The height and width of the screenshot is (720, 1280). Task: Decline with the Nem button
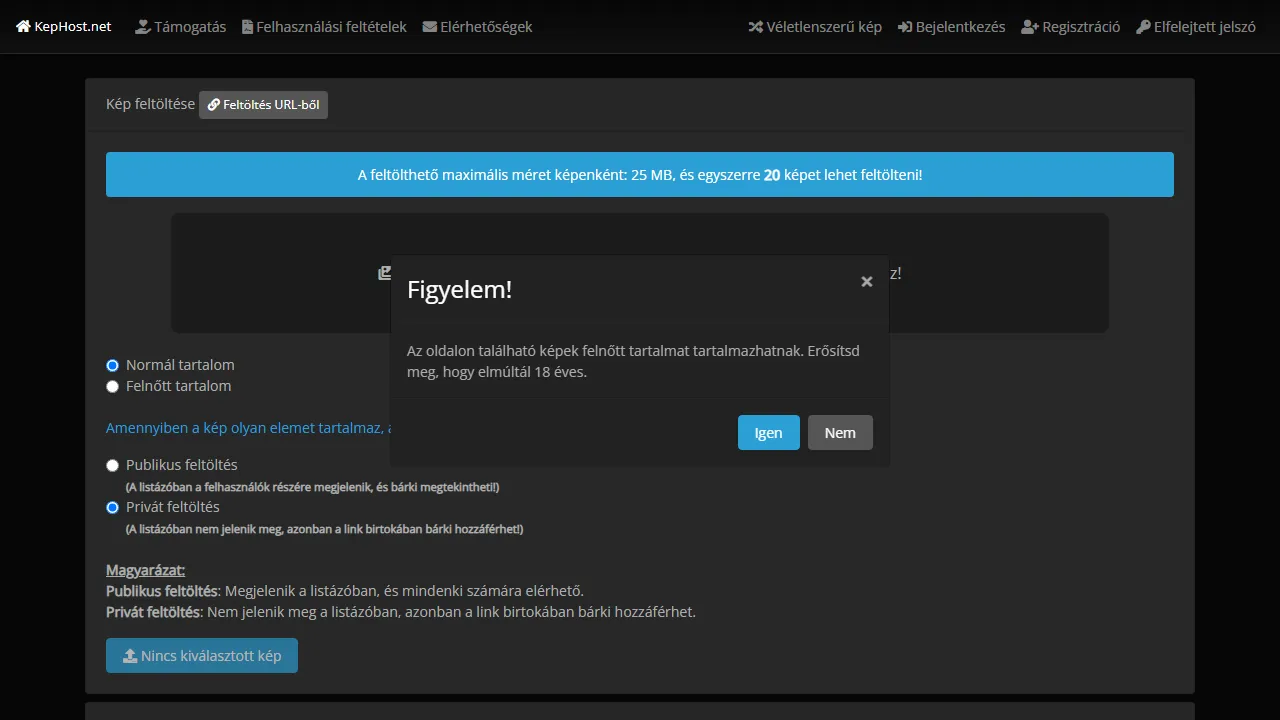point(839,432)
